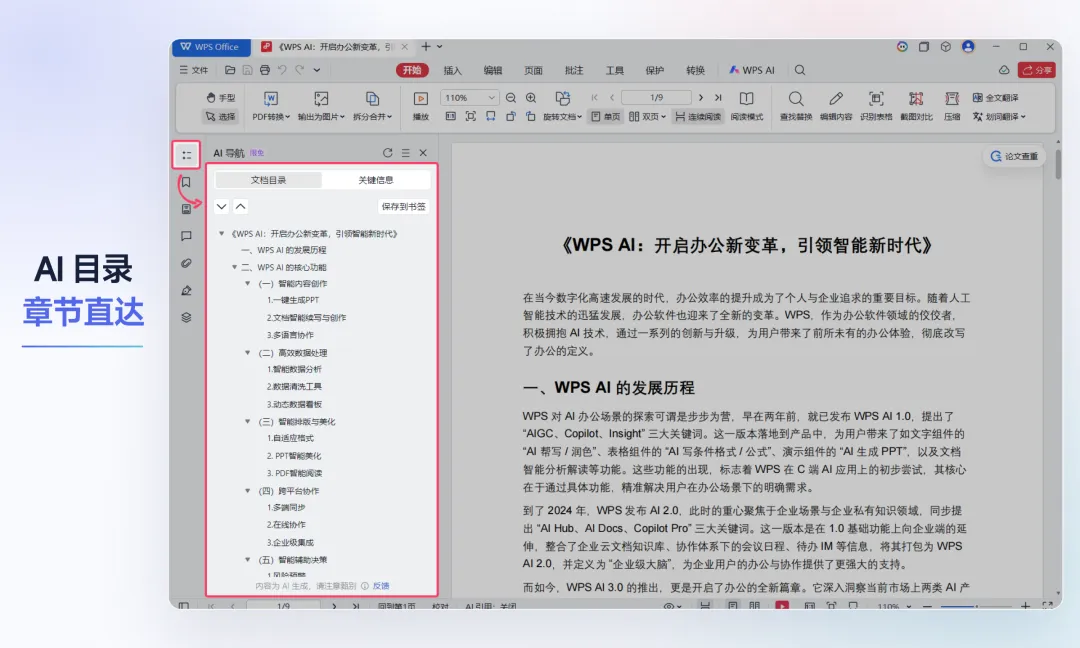Enter 阅读模式 reading mode
Viewport: 1080px width, 648px height.
tap(747, 106)
